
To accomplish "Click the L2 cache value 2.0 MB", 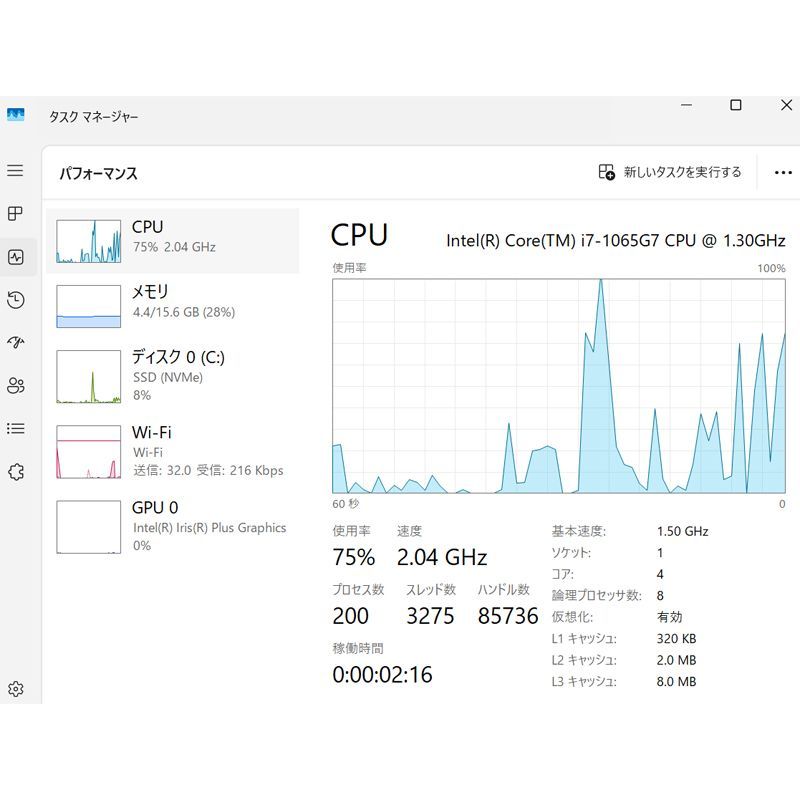I will [x=677, y=660].
